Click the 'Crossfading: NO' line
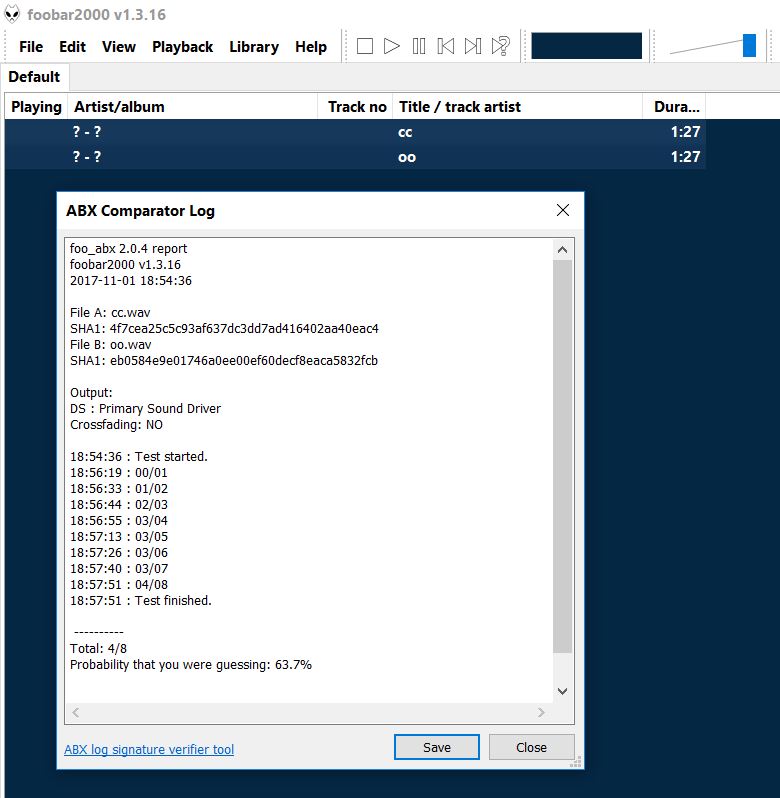This screenshot has width=780, height=798. click(x=116, y=424)
